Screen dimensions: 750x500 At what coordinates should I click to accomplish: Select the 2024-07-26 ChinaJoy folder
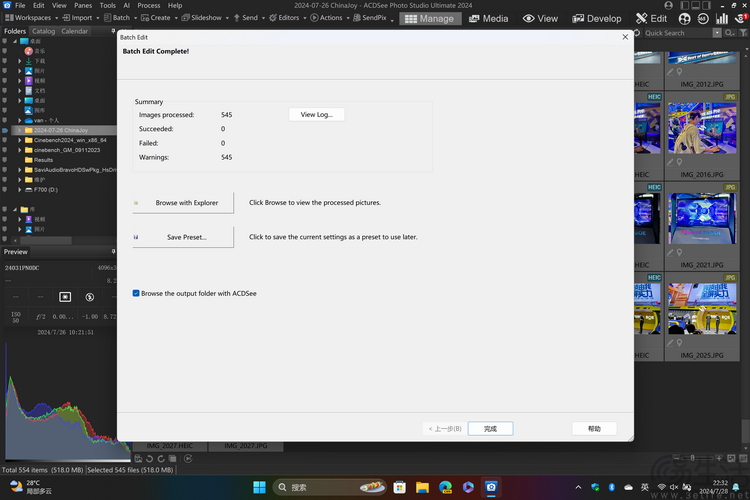pyautogui.click(x=61, y=130)
